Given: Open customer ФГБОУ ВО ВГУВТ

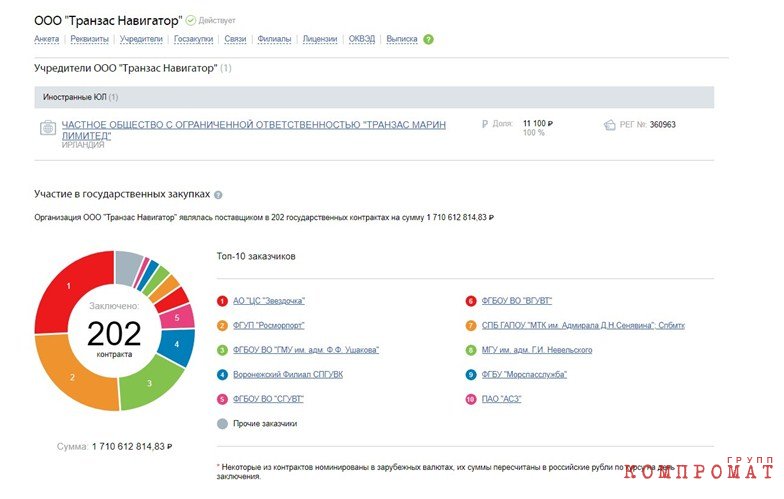Looking at the screenshot, I should click(x=516, y=301).
